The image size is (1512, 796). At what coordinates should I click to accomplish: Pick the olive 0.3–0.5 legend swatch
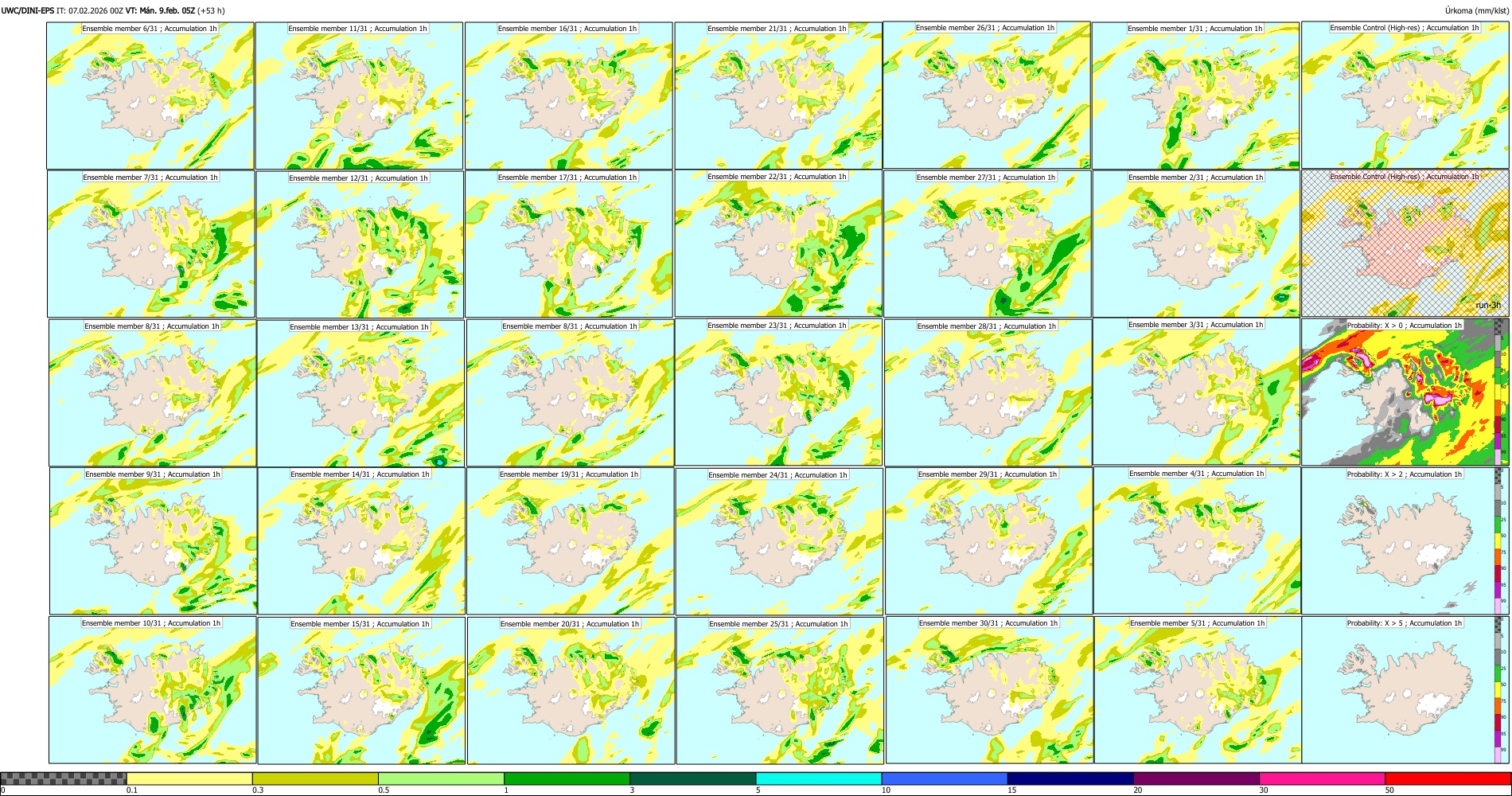[315, 778]
